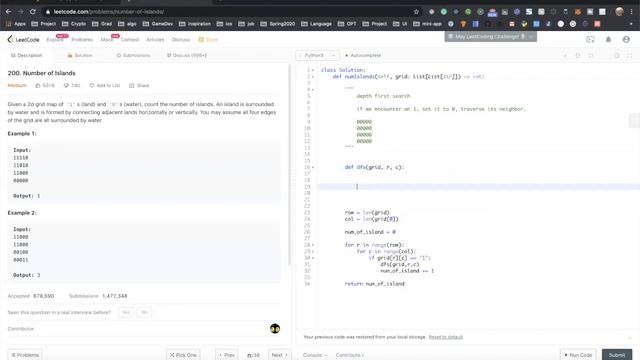Screen dimensions: 640x360
Task: Click the contributor avatar icon
Action: pyautogui.click(x=275, y=328)
